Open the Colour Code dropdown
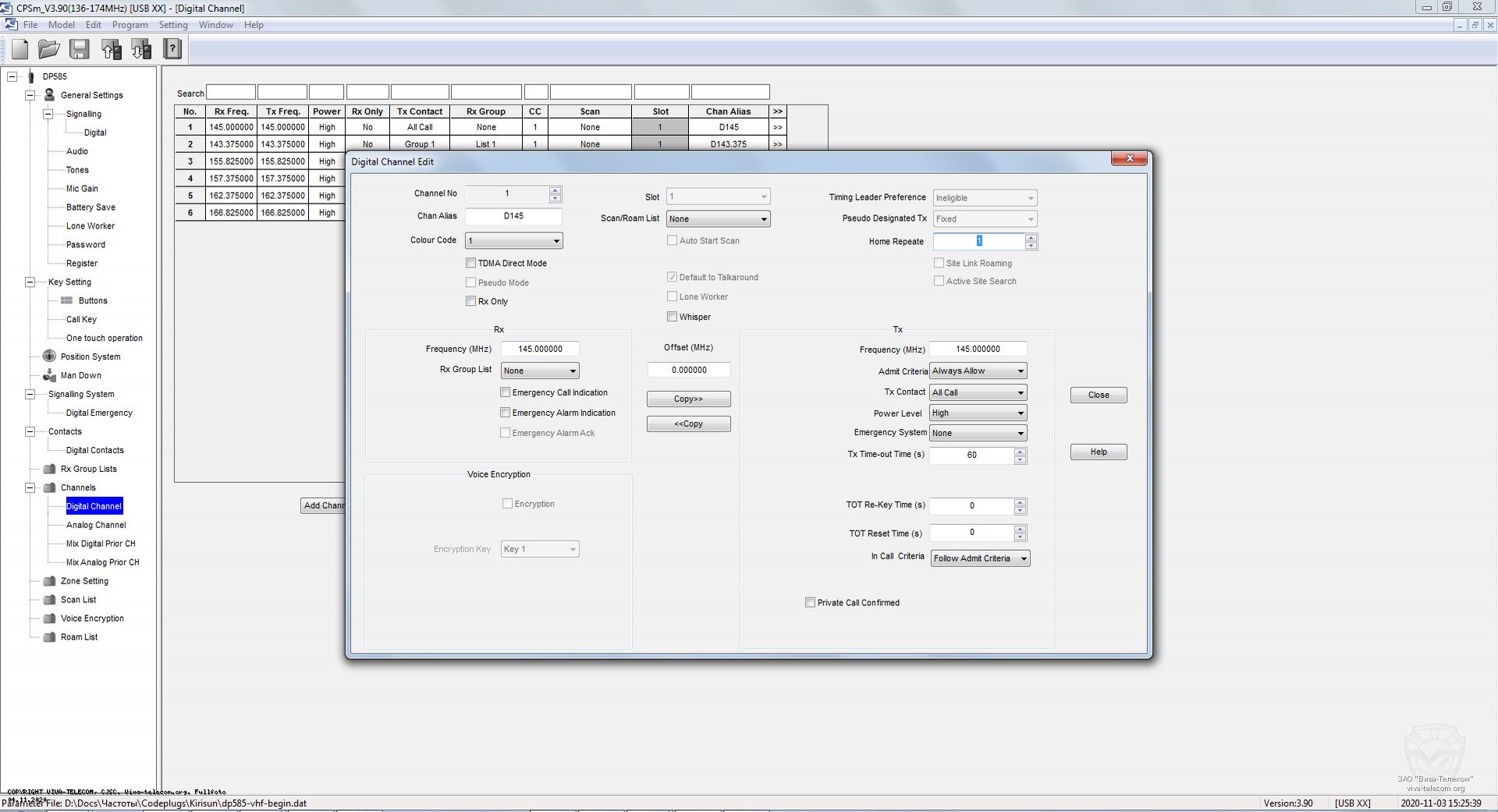Viewport: 1498px width, 812px height. (556, 241)
